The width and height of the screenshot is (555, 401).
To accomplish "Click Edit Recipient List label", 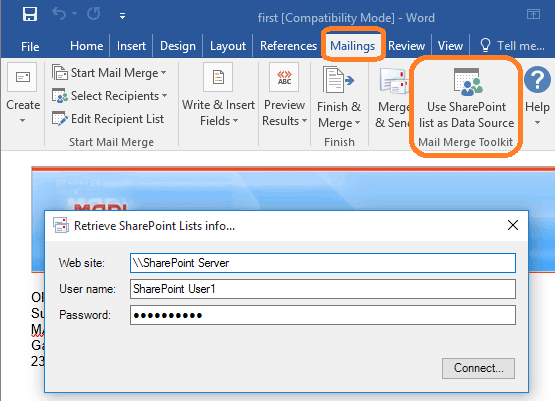I will click(x=117, y=119).
